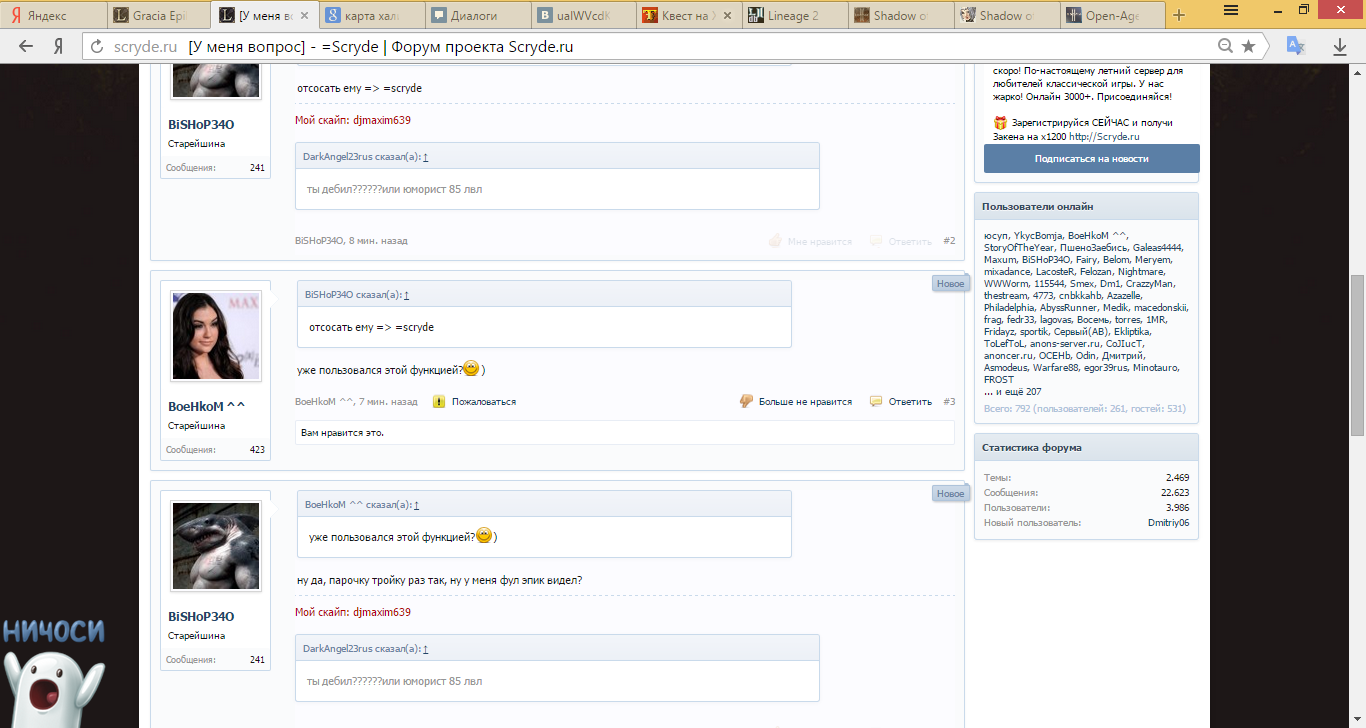Image resolution: width=1366 pixels, height=728 pixels.
Task: Click the browser back arrow
Action: tap(26, 46)
